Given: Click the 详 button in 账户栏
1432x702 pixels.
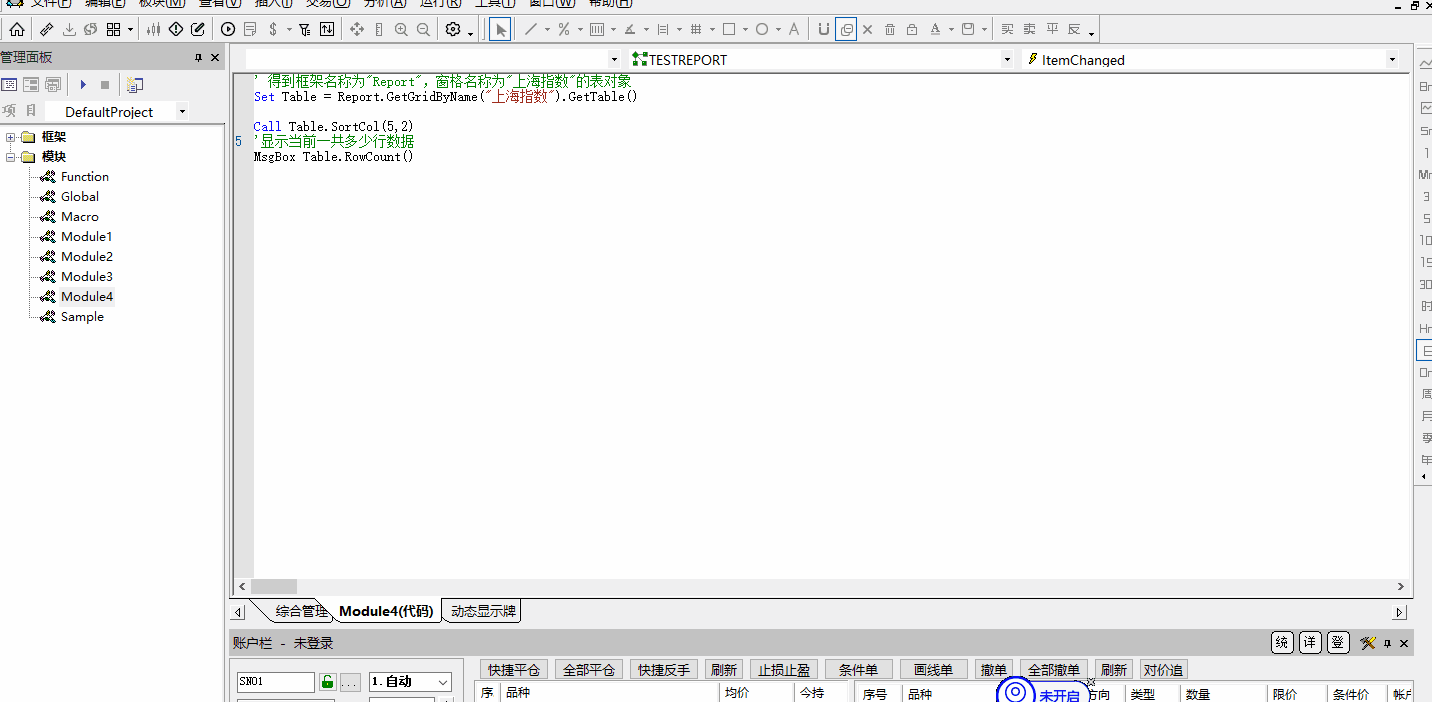Looking at the screenshot, I should click(1310, 643).
